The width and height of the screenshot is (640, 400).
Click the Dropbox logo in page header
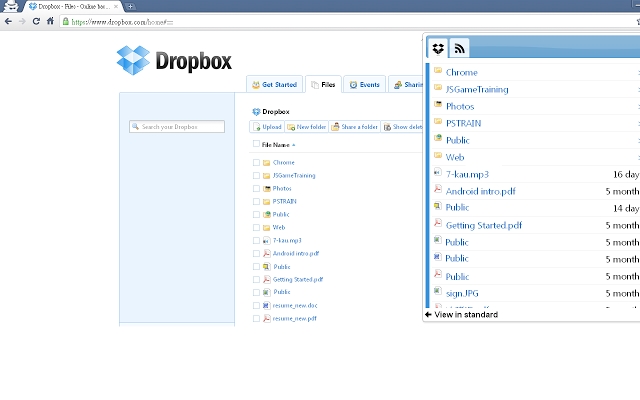173,62
